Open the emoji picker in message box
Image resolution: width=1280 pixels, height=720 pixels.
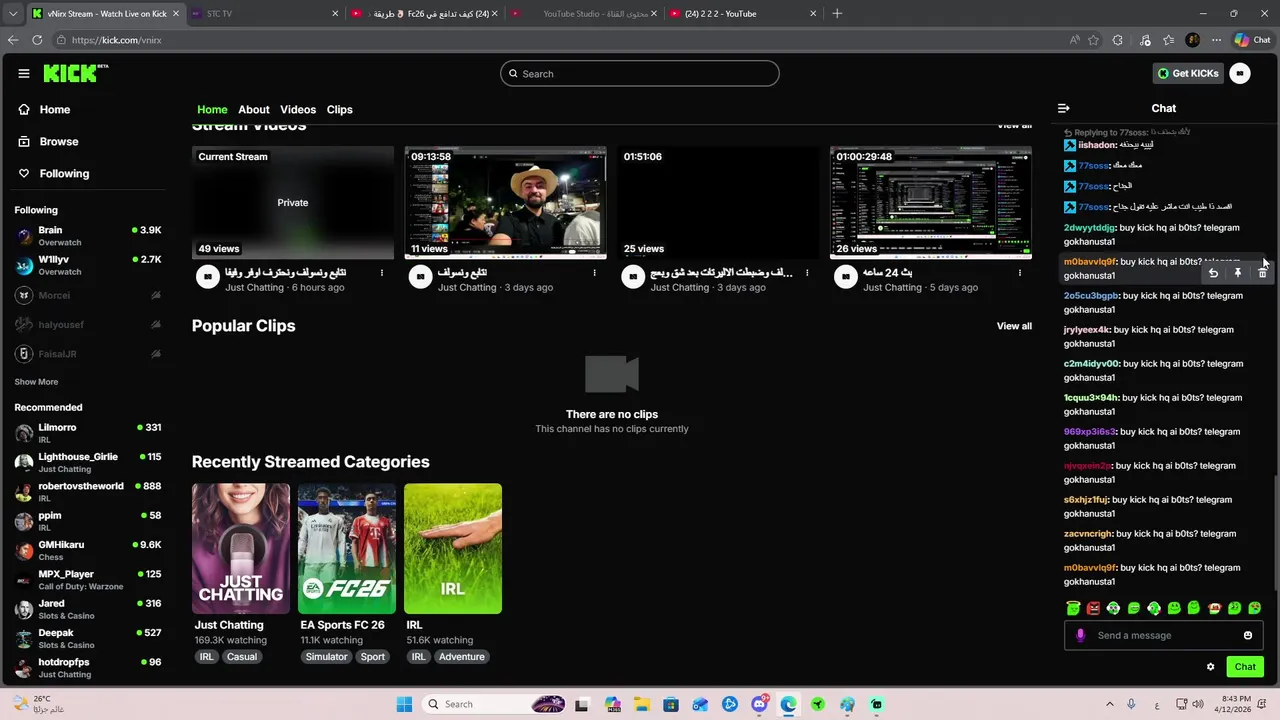pos(1248,635)
